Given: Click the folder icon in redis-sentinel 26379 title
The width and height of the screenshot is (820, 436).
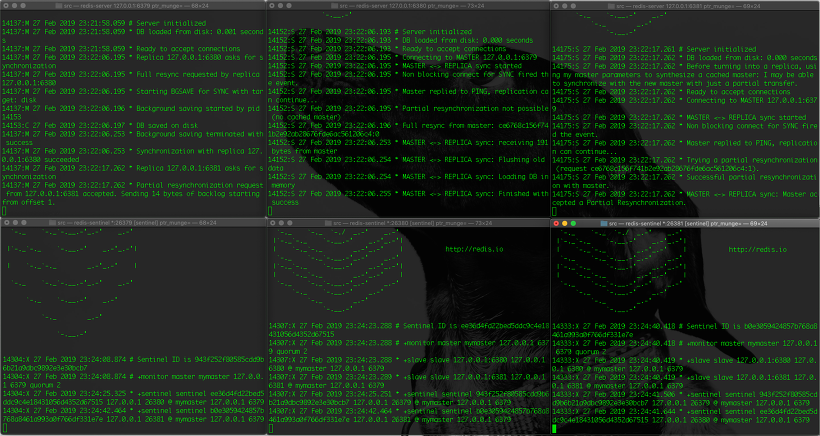Looking at the screenshot, I should point(52,223).
